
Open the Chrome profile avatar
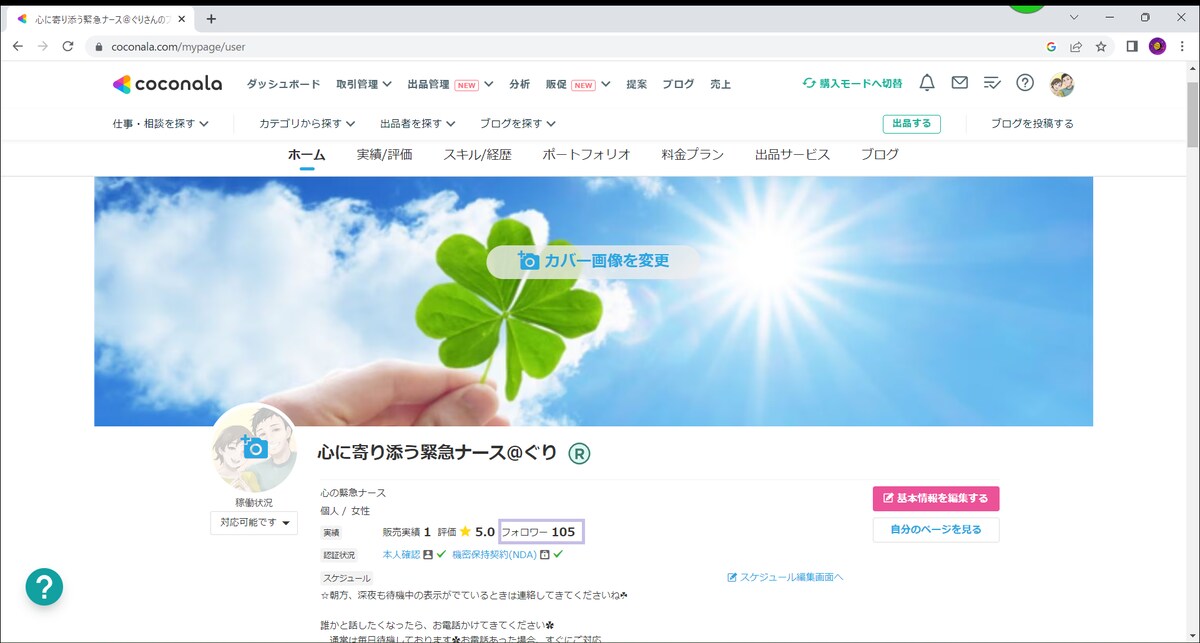1157,46
